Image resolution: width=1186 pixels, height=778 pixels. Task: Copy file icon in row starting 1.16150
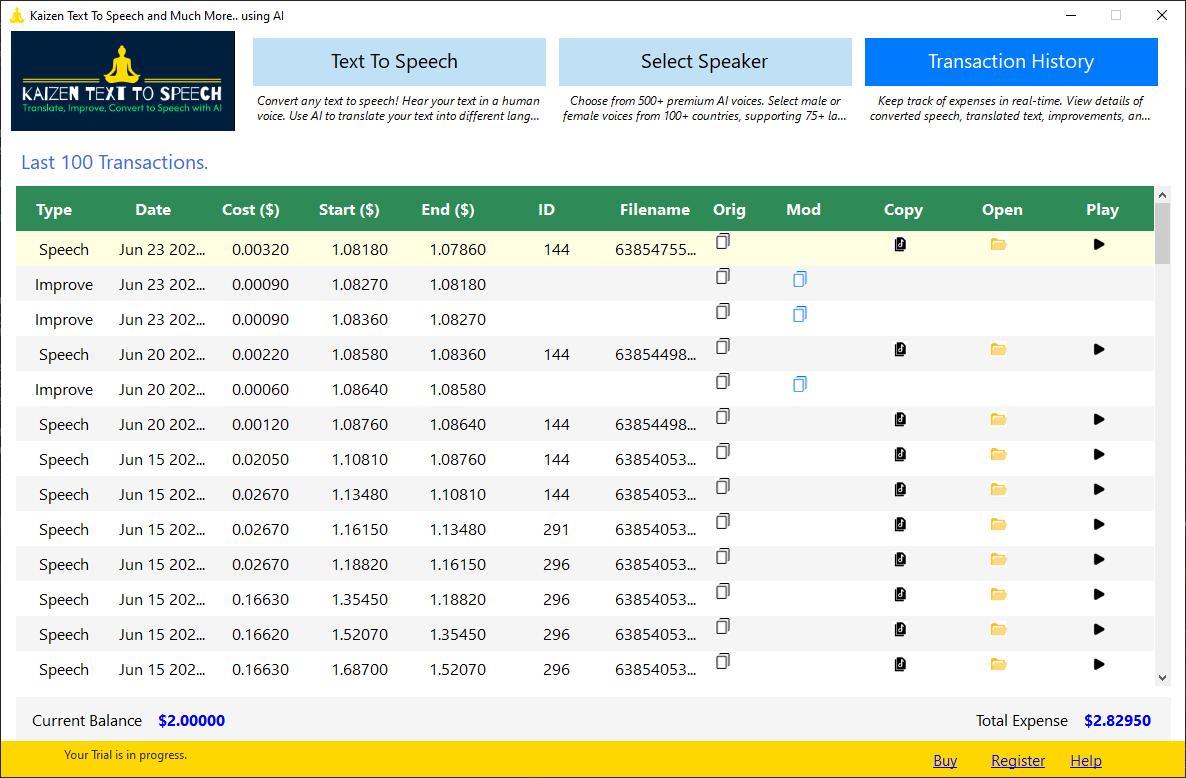900,524
